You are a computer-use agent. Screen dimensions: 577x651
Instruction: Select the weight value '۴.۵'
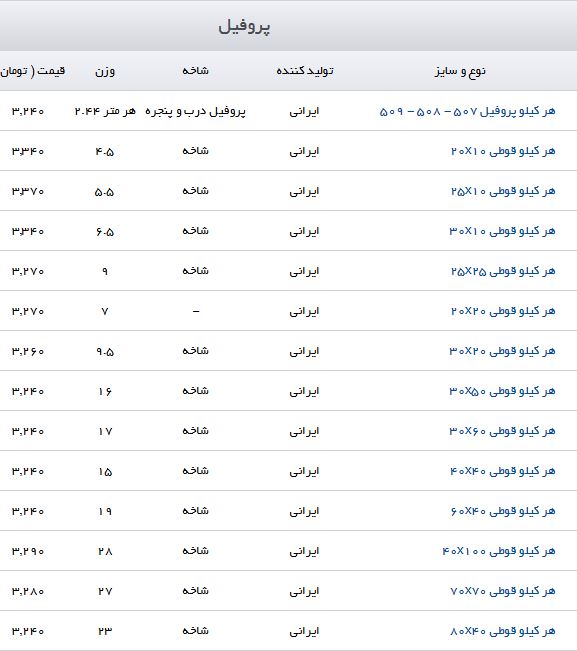click(x=105, y=152)
